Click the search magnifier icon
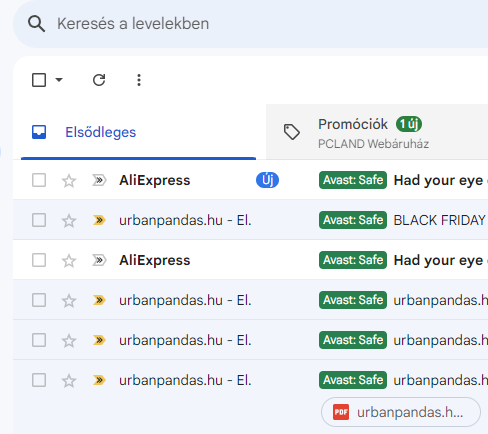This screenshot has height=434, width=488. pos(36,24)
